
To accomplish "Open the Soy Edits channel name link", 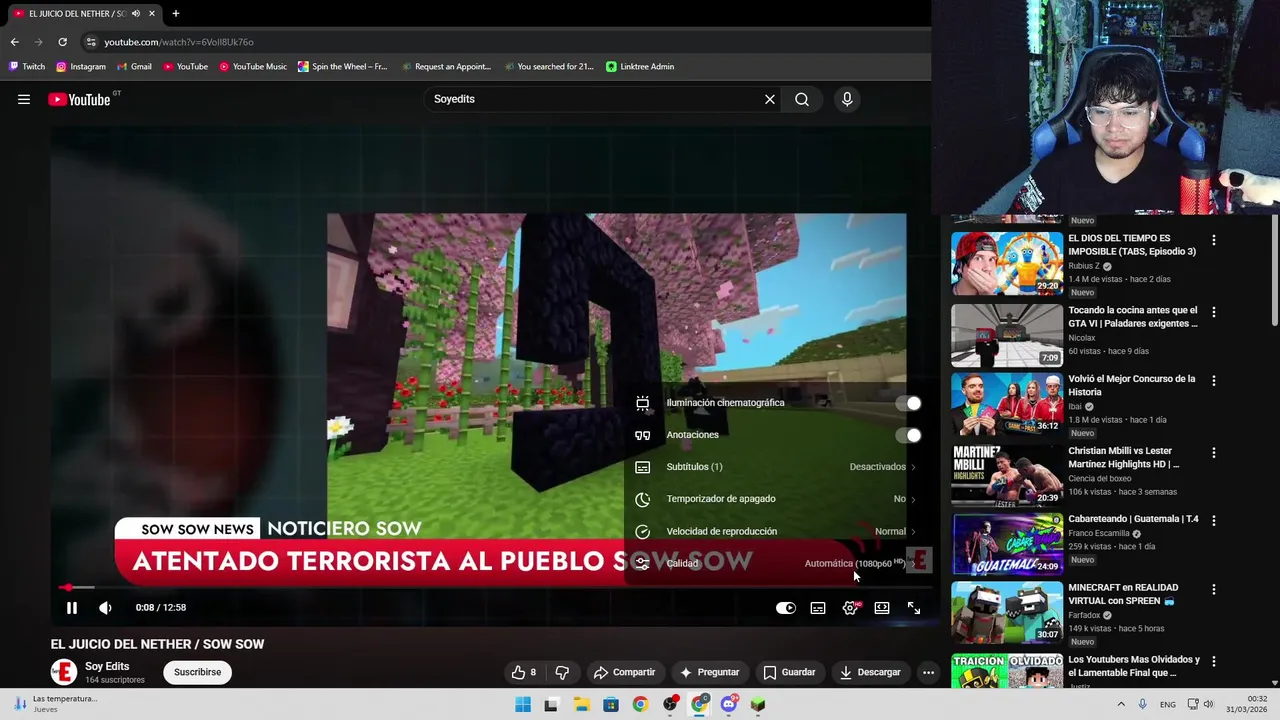I will [107, 666].
